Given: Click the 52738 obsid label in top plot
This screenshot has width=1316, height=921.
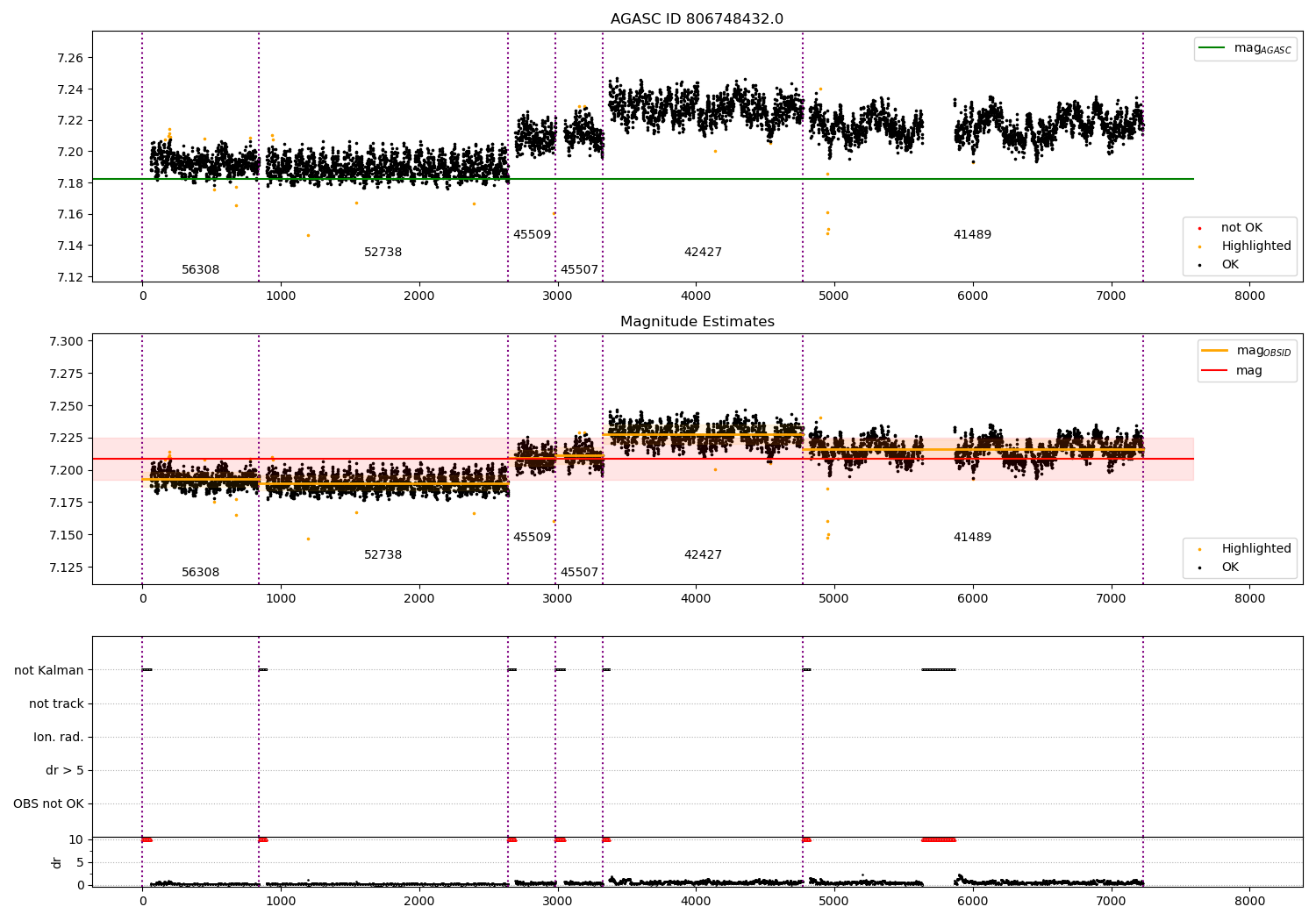Looking at the screenshot, I should pos(383,253).
